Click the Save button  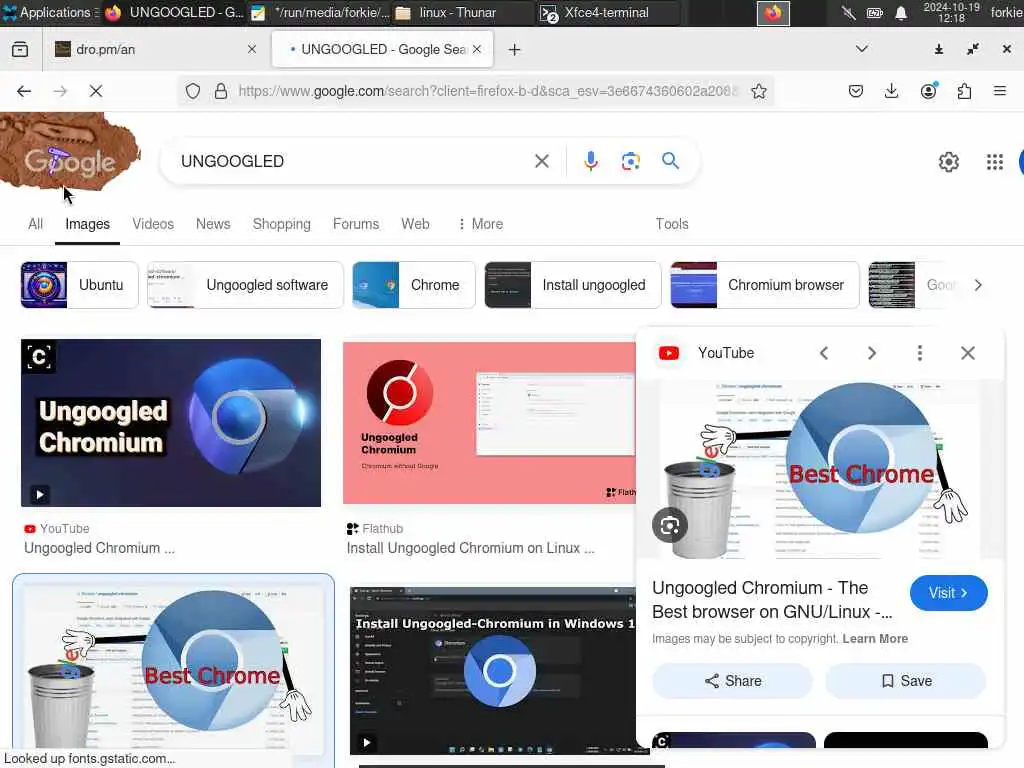pos(906,681)
